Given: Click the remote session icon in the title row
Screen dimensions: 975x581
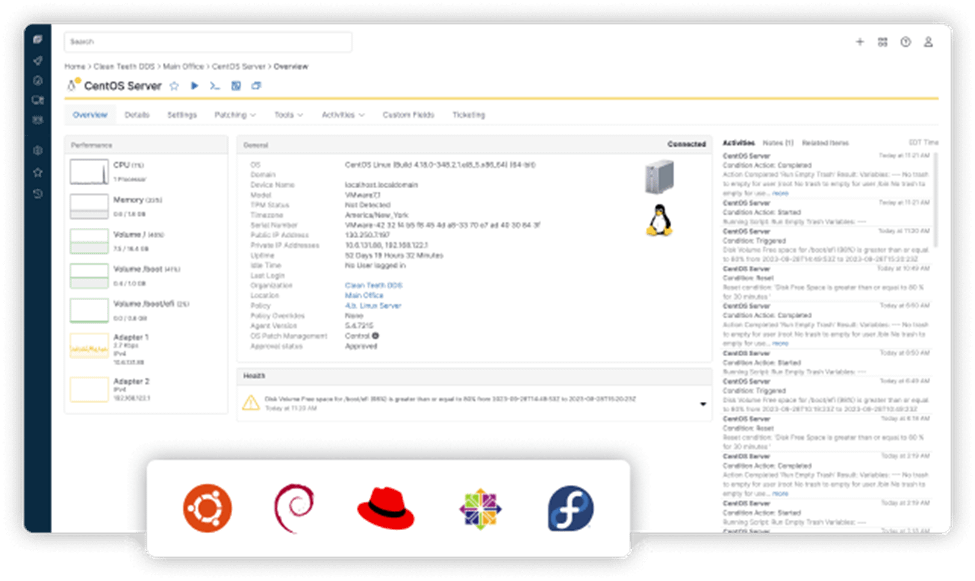Looking at the screenshot, I should click(236, 86).
